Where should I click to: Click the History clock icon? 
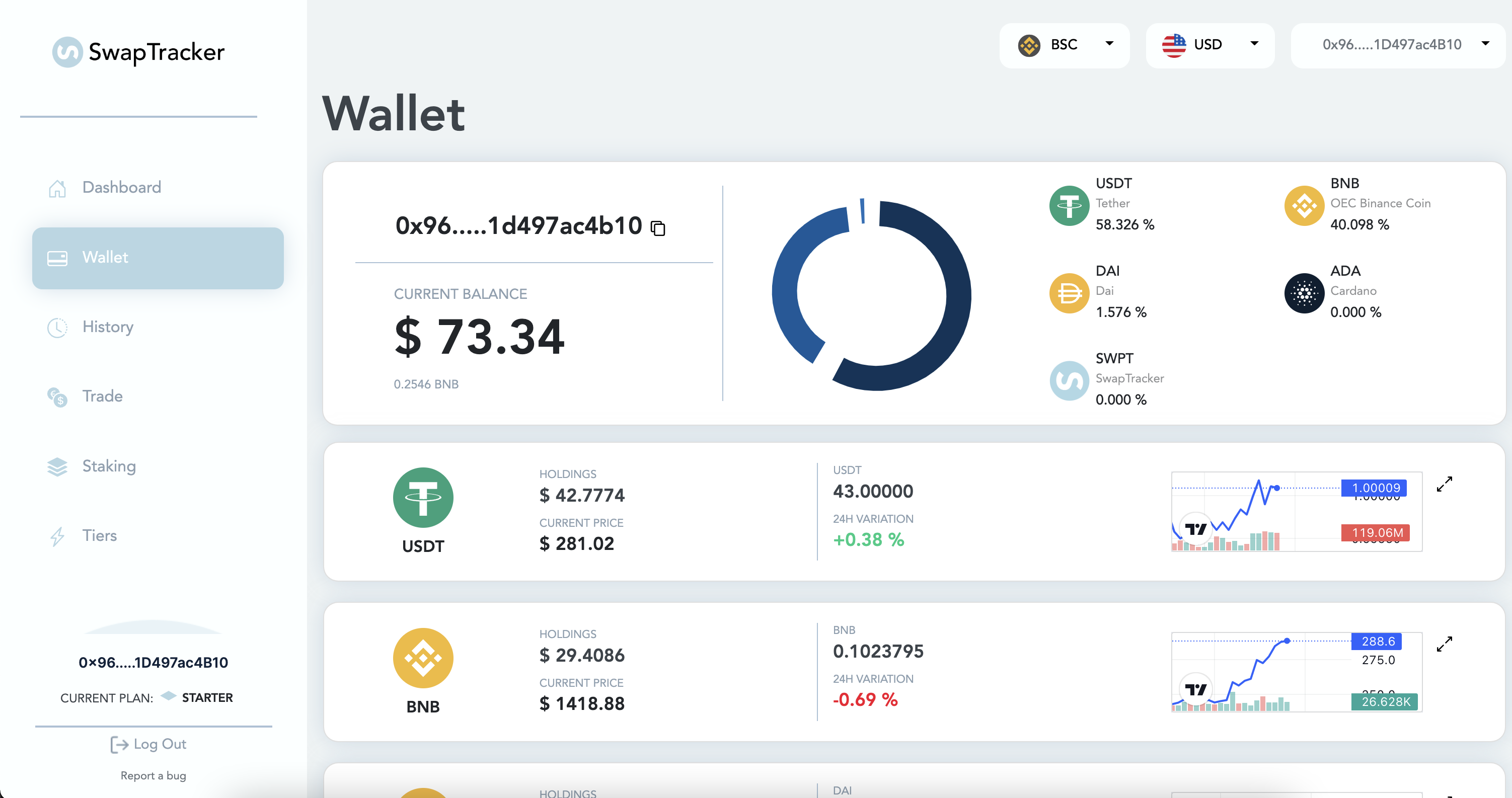(x=57, y=328)
